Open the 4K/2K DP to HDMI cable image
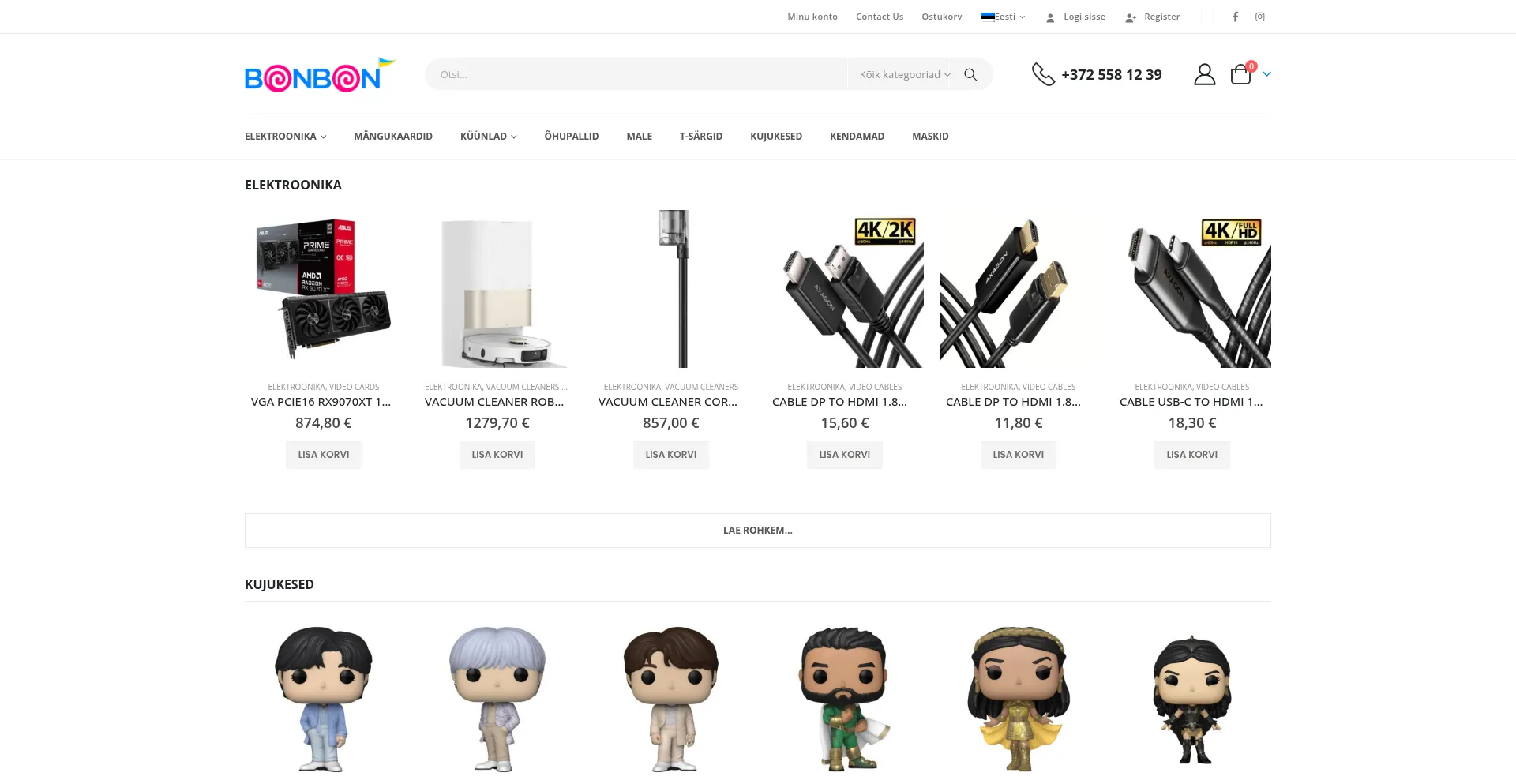 845,289
